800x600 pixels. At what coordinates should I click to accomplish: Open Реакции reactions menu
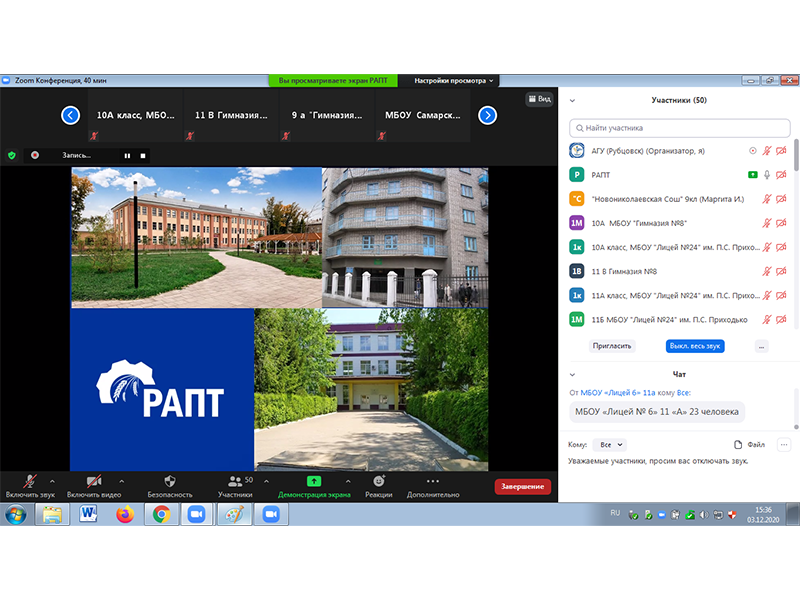point(379,486)
